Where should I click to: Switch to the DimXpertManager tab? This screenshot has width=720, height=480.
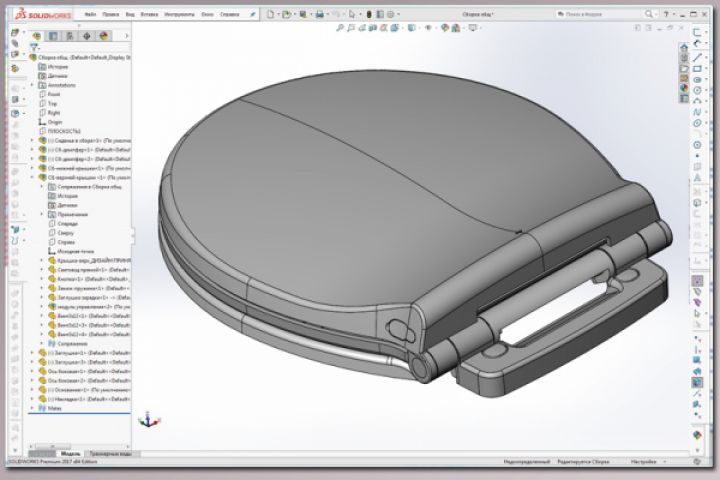pos(87,36)
